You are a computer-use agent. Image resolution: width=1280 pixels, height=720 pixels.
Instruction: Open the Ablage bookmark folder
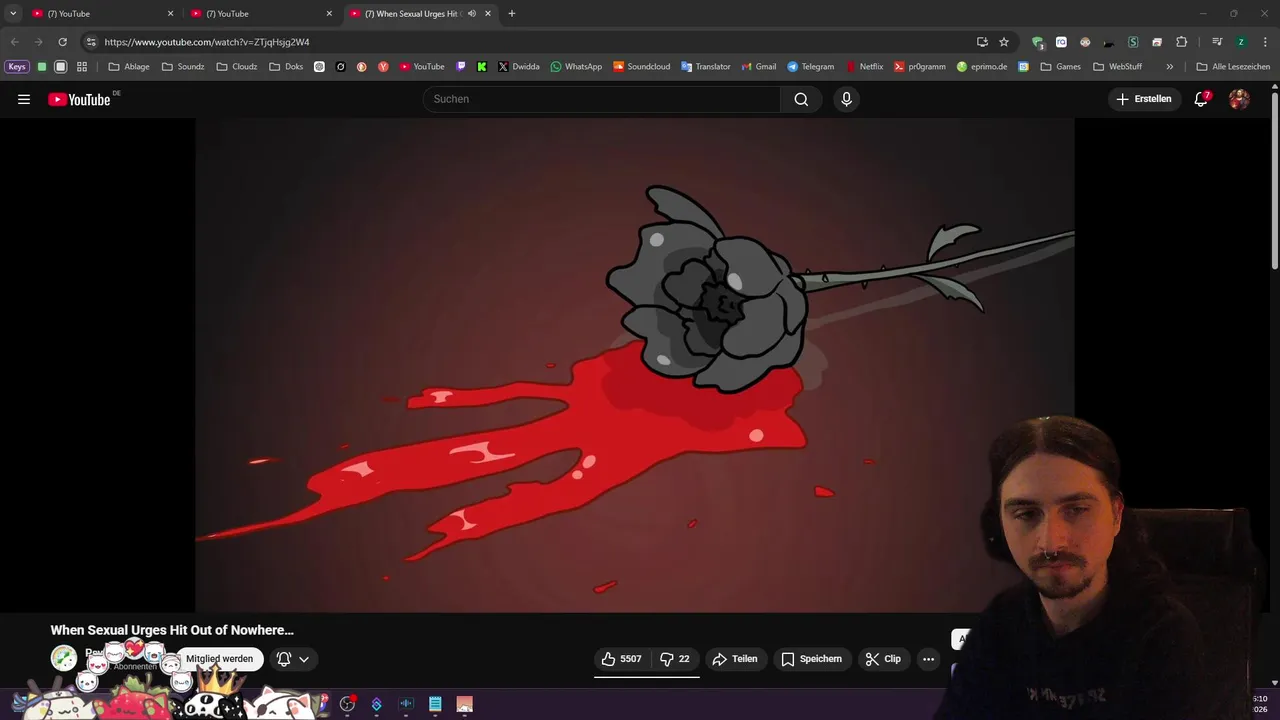click(129, 67)
